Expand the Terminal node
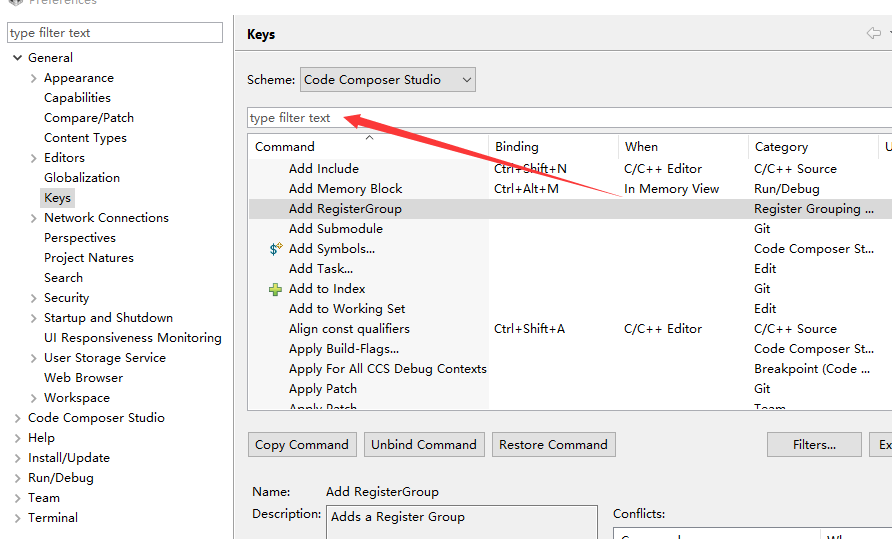Viewport: 892px width, 539px height. pos(18,518)
